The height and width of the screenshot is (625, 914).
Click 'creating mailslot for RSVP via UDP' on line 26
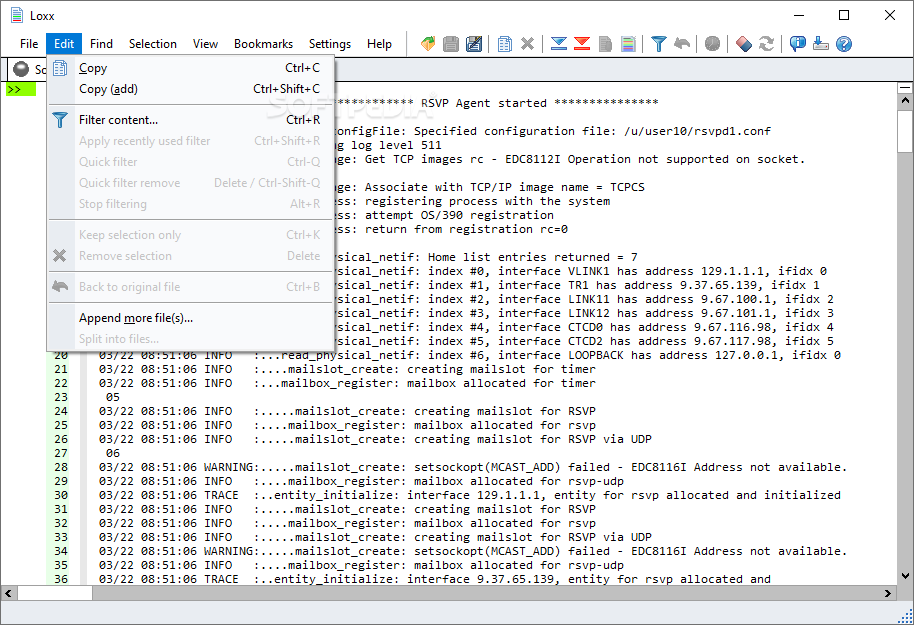click(533, 439)
